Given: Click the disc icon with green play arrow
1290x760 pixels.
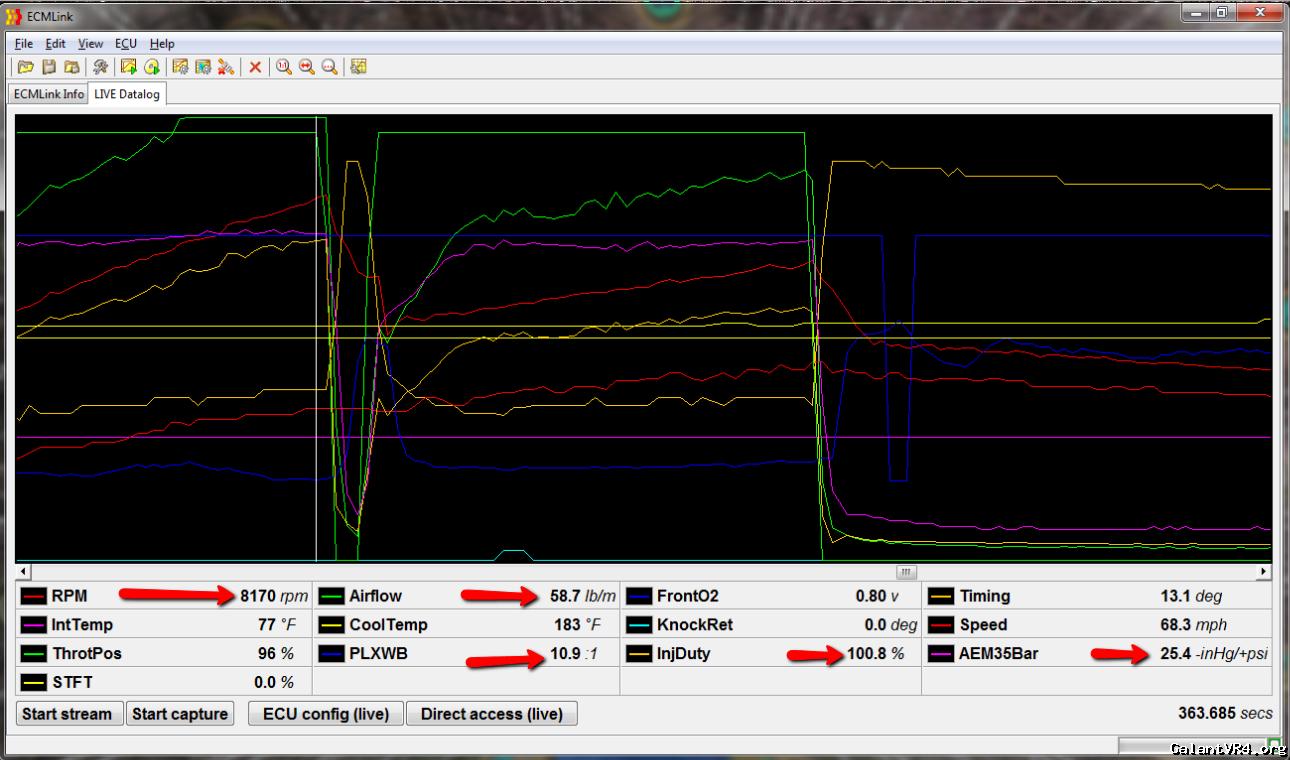Looking at the screenshot, I should [151, 67].
